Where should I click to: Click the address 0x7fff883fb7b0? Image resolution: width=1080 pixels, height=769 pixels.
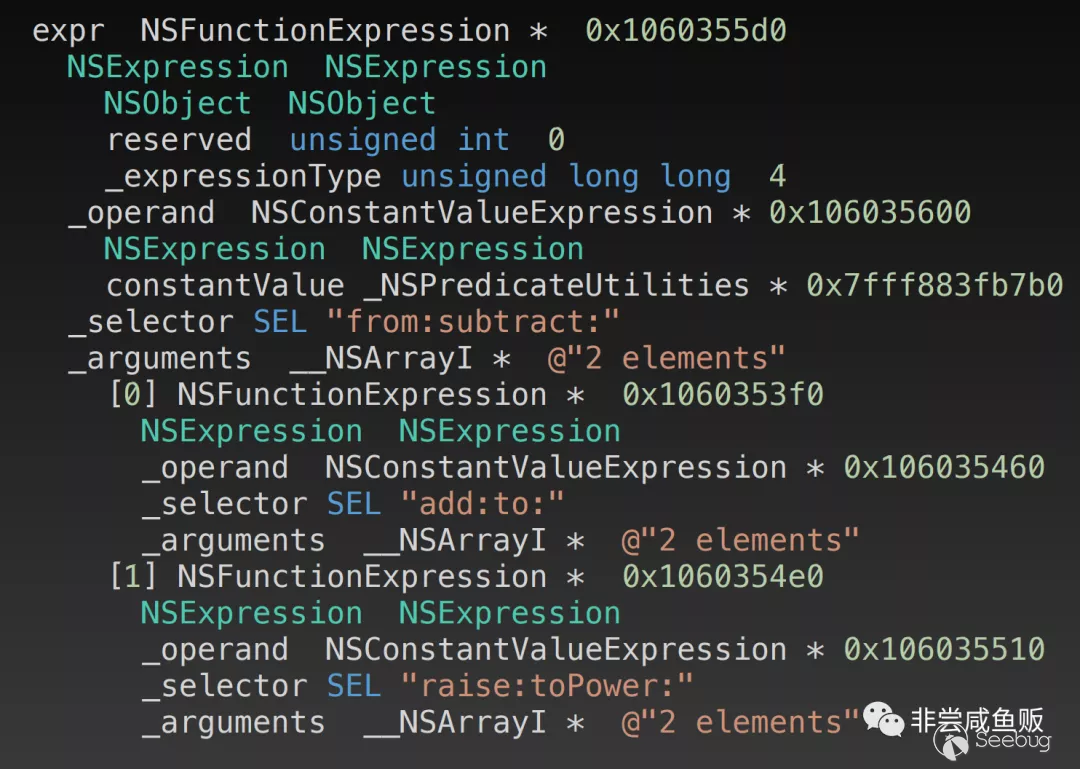click(934, 286)
